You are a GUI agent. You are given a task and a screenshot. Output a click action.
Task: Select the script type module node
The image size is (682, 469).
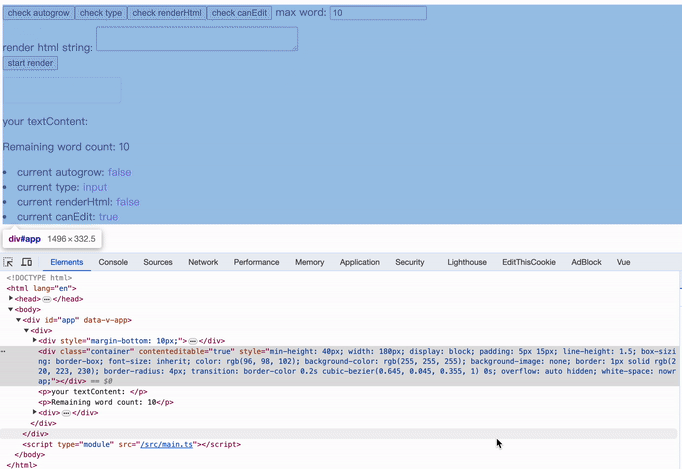131,444
